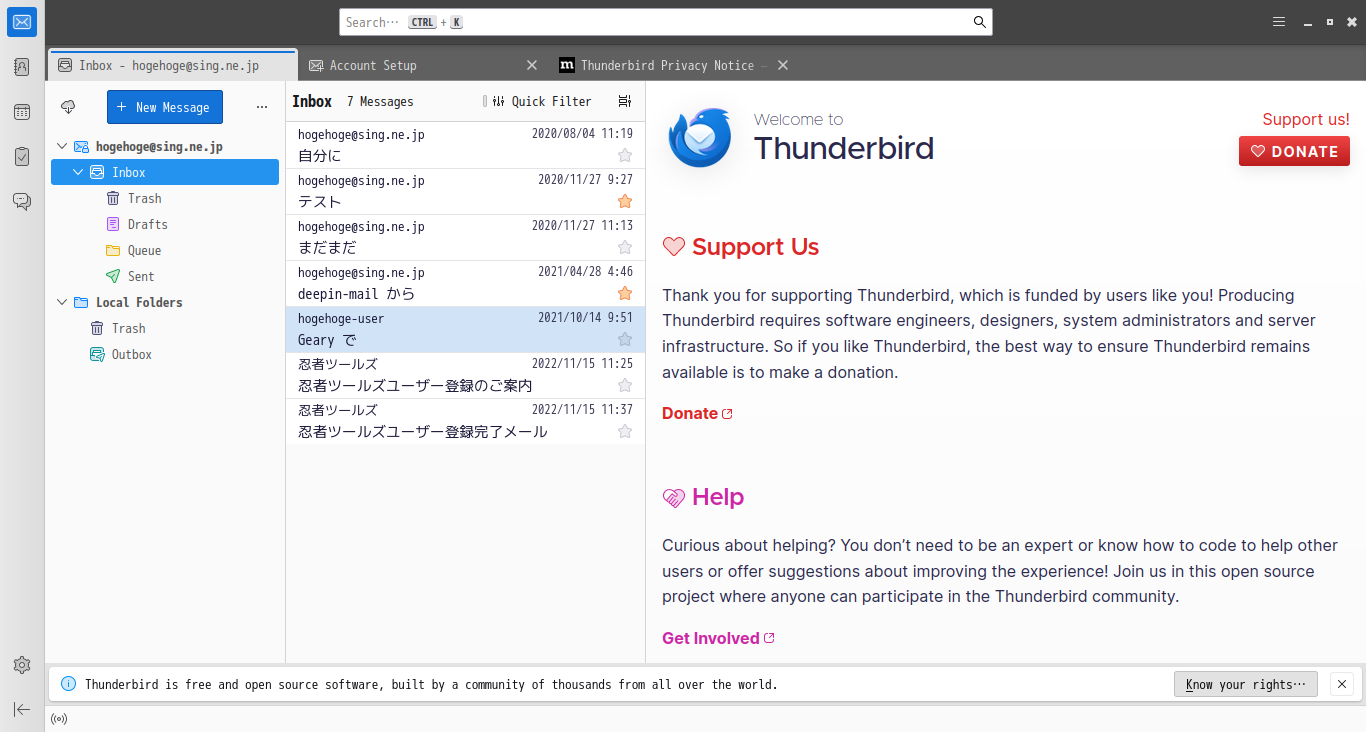The width and height of the screenshot is (1366, 732).
Task: Star the 忍者ツールズユーザー登録完了メール message
Action: click(625, 431)
